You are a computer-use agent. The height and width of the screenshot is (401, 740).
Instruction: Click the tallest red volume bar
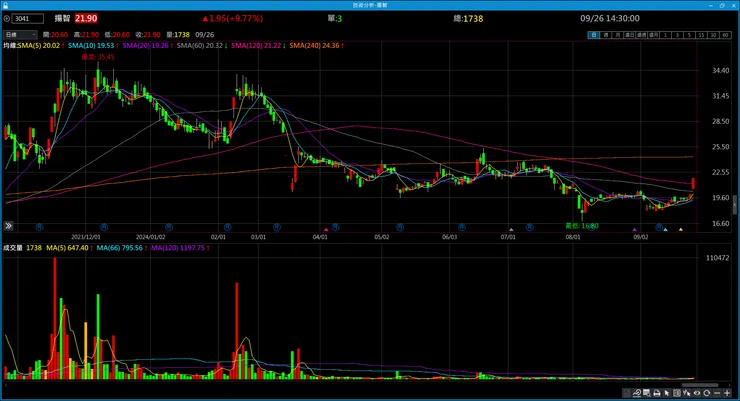[55, 318]
